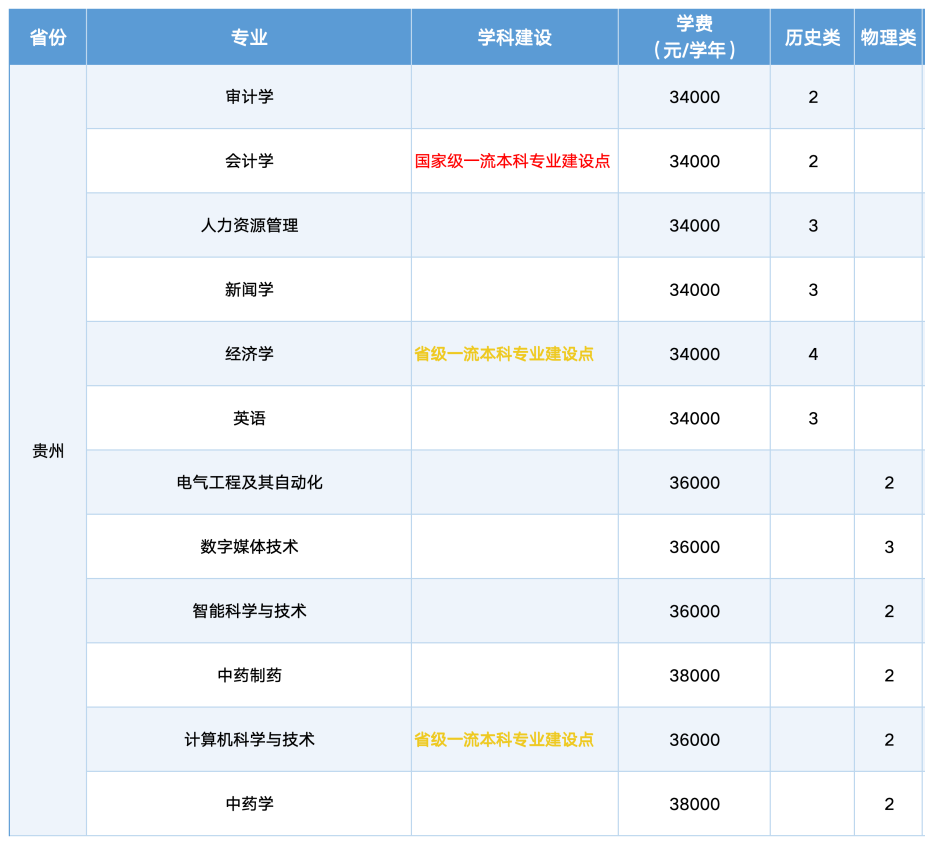Click the 36000 tuition for 智能科学与技术
The image size is (925, 845).
tap(694, 611)
